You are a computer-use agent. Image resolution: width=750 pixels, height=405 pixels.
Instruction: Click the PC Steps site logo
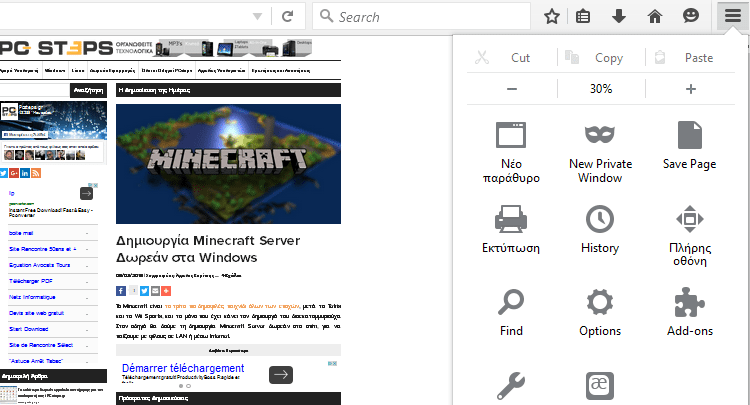(56, 48)
